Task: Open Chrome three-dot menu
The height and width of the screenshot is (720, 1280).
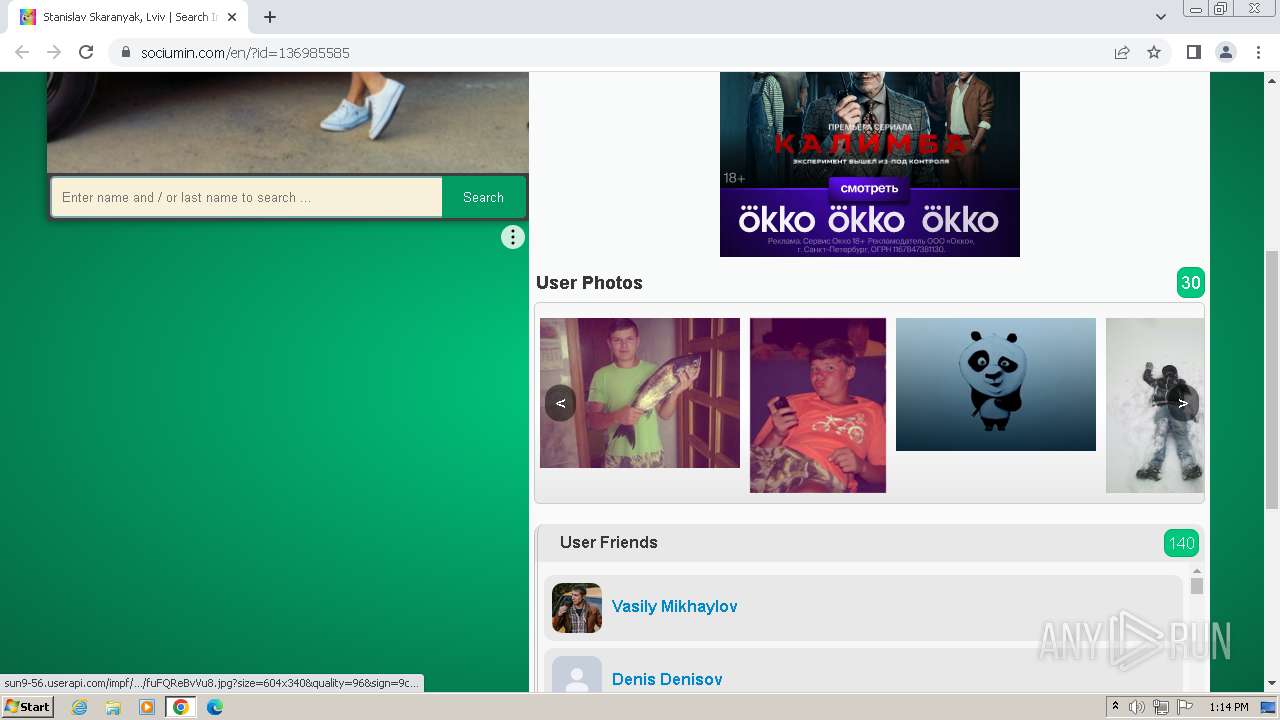Action: tap(1258, 52)
